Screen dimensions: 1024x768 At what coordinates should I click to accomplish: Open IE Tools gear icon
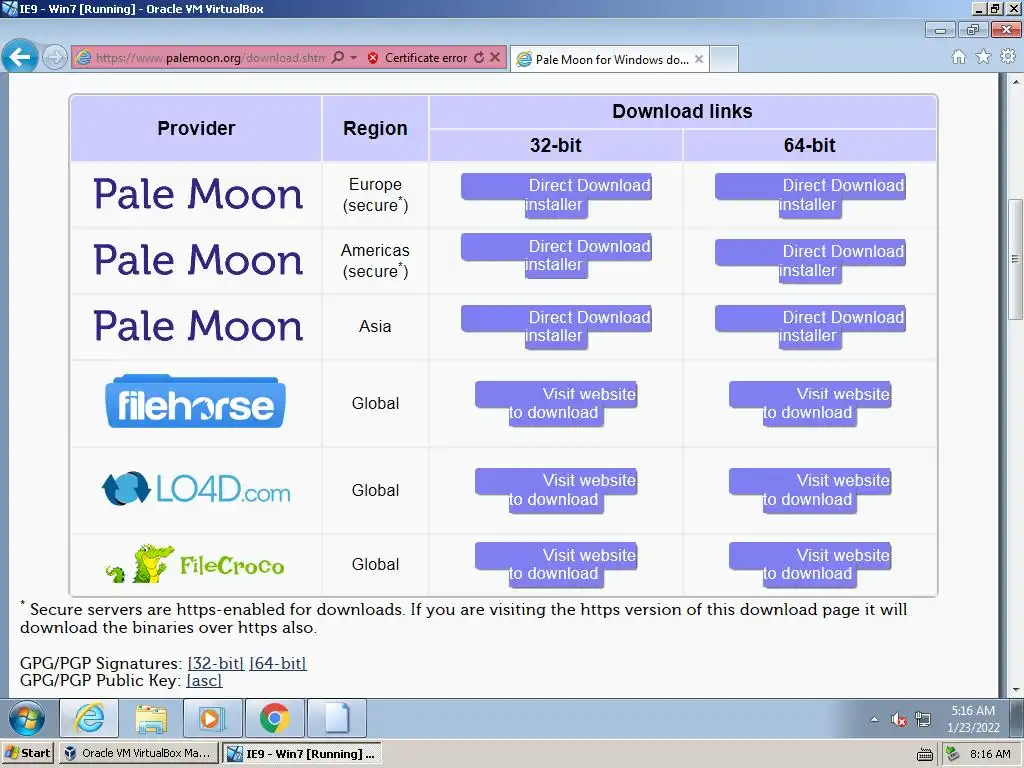(x=1008, y=57)
